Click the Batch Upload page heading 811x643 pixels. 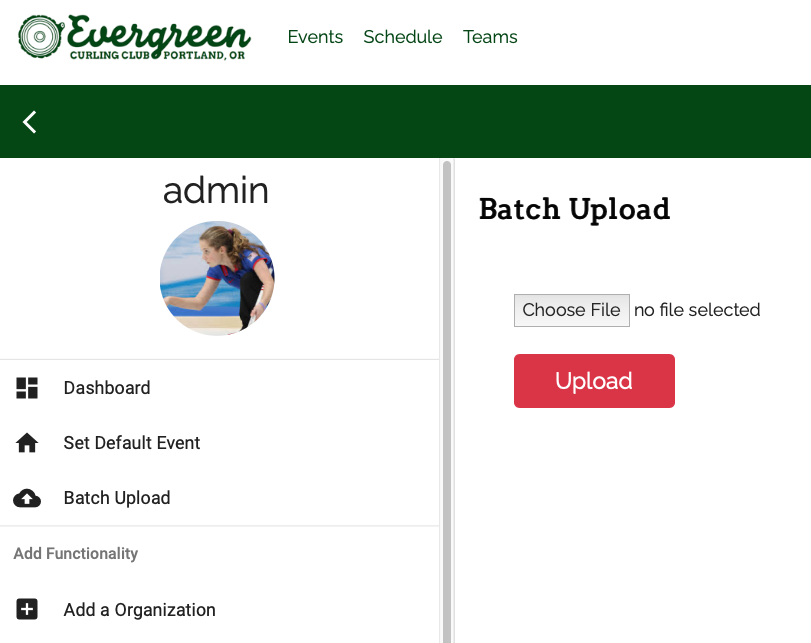574,209
